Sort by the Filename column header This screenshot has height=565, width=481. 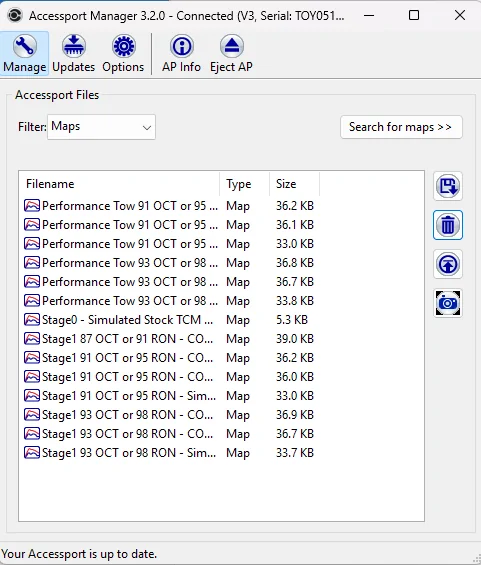pyautogui.click(x=119, y=184)
